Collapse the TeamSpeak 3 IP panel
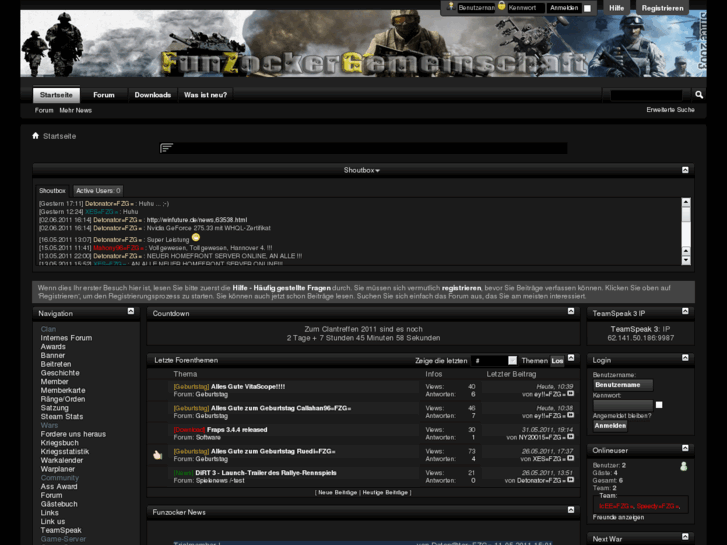The image size is (727, 545). click(685, 311)
